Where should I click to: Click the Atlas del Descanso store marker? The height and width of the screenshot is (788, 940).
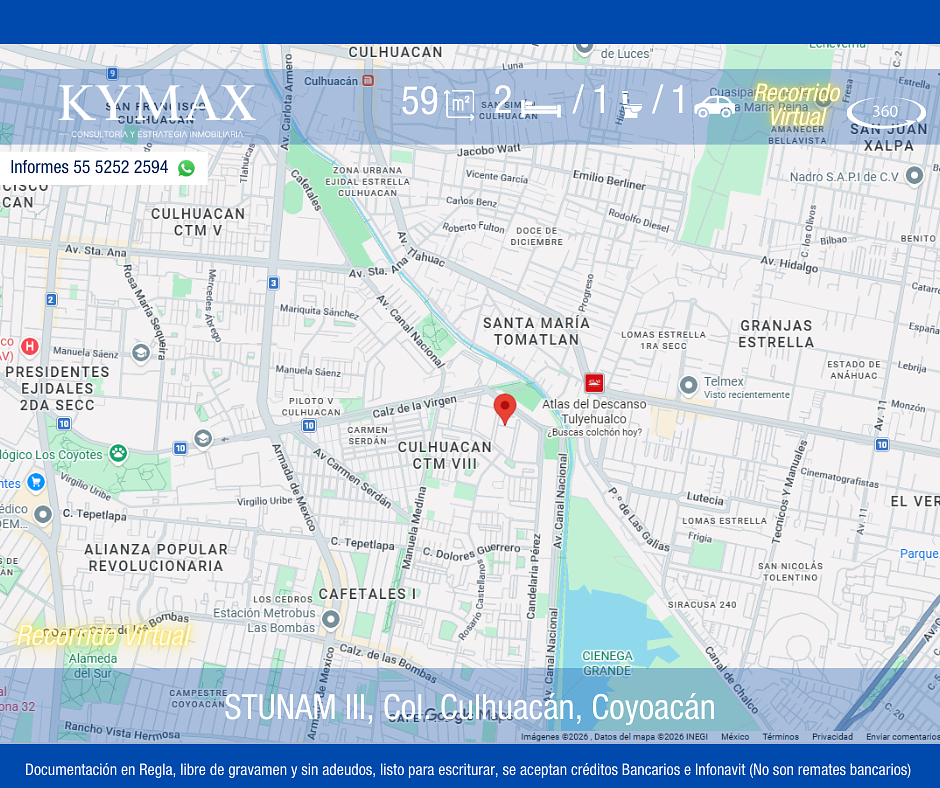pyautogui.click(x=594, y=383)
